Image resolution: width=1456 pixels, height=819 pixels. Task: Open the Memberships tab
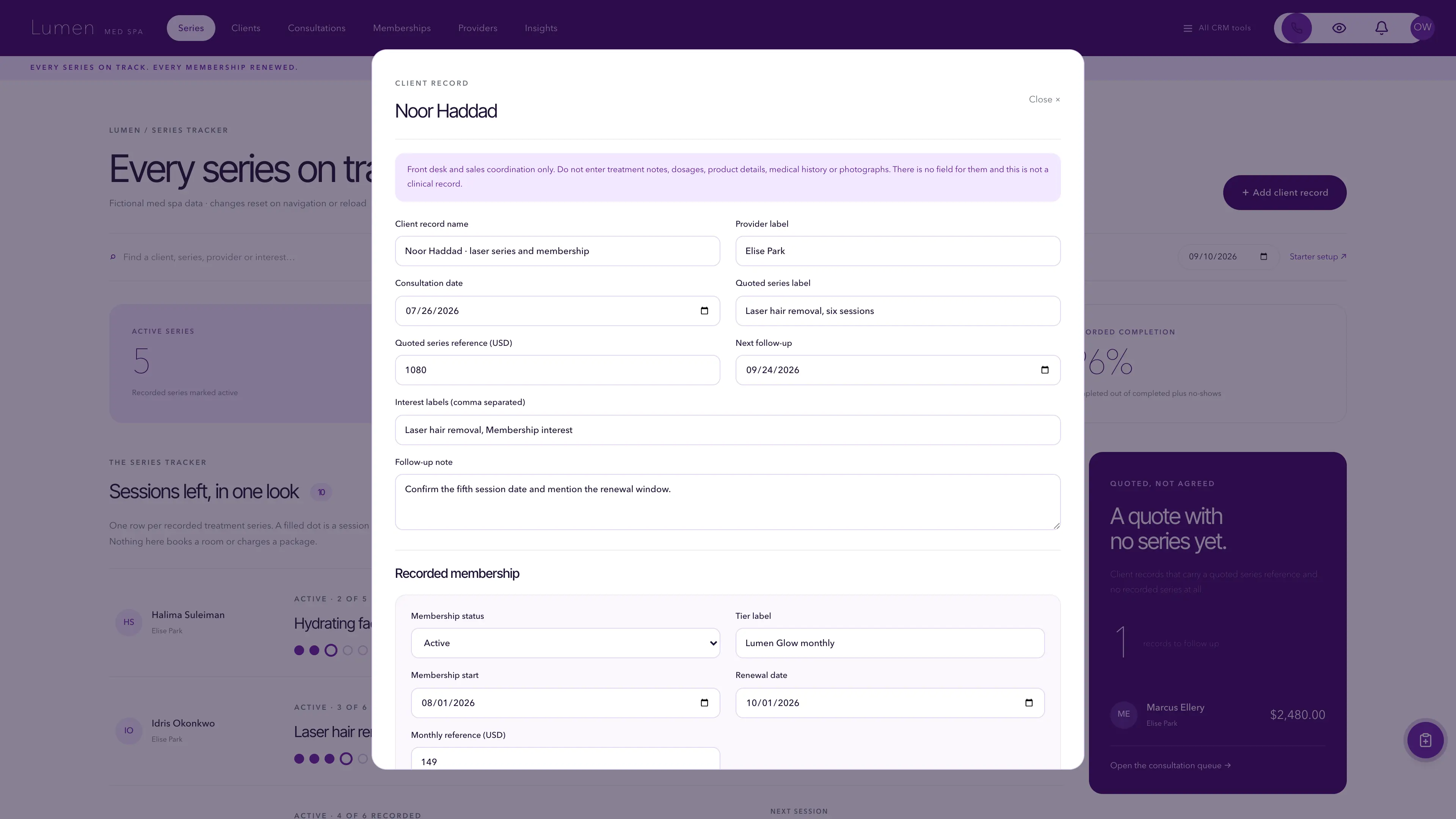click(402, 28)
